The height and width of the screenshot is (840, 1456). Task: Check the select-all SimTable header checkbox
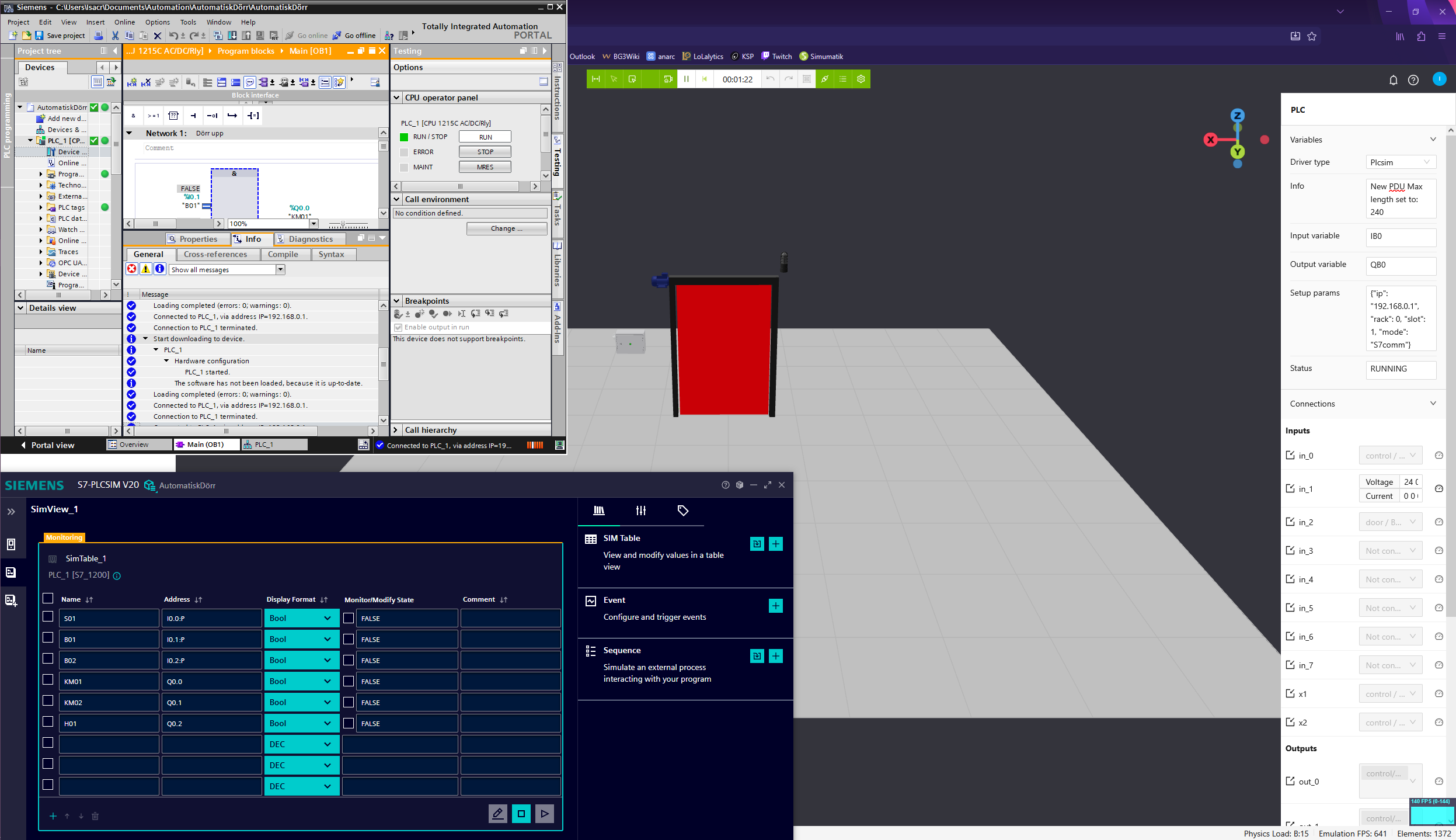(48, 598)
